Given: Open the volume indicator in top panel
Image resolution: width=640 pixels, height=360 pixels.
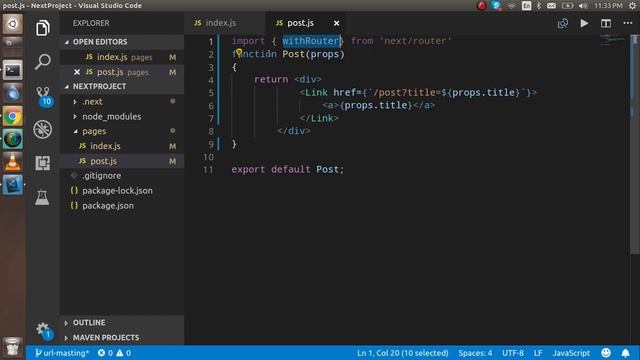Looking at the screenshot, I should click(583, 6).
